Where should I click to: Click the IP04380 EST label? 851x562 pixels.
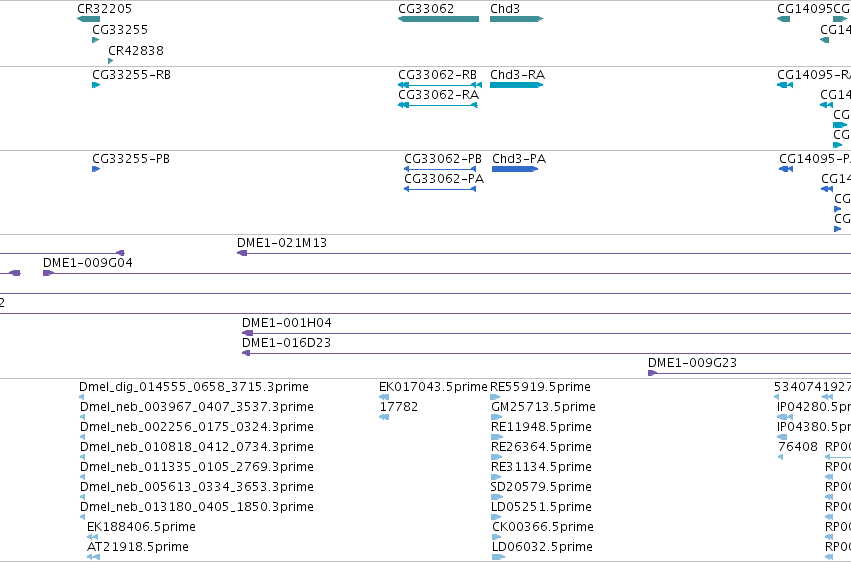pyautogui.click(x=814, y=427)
